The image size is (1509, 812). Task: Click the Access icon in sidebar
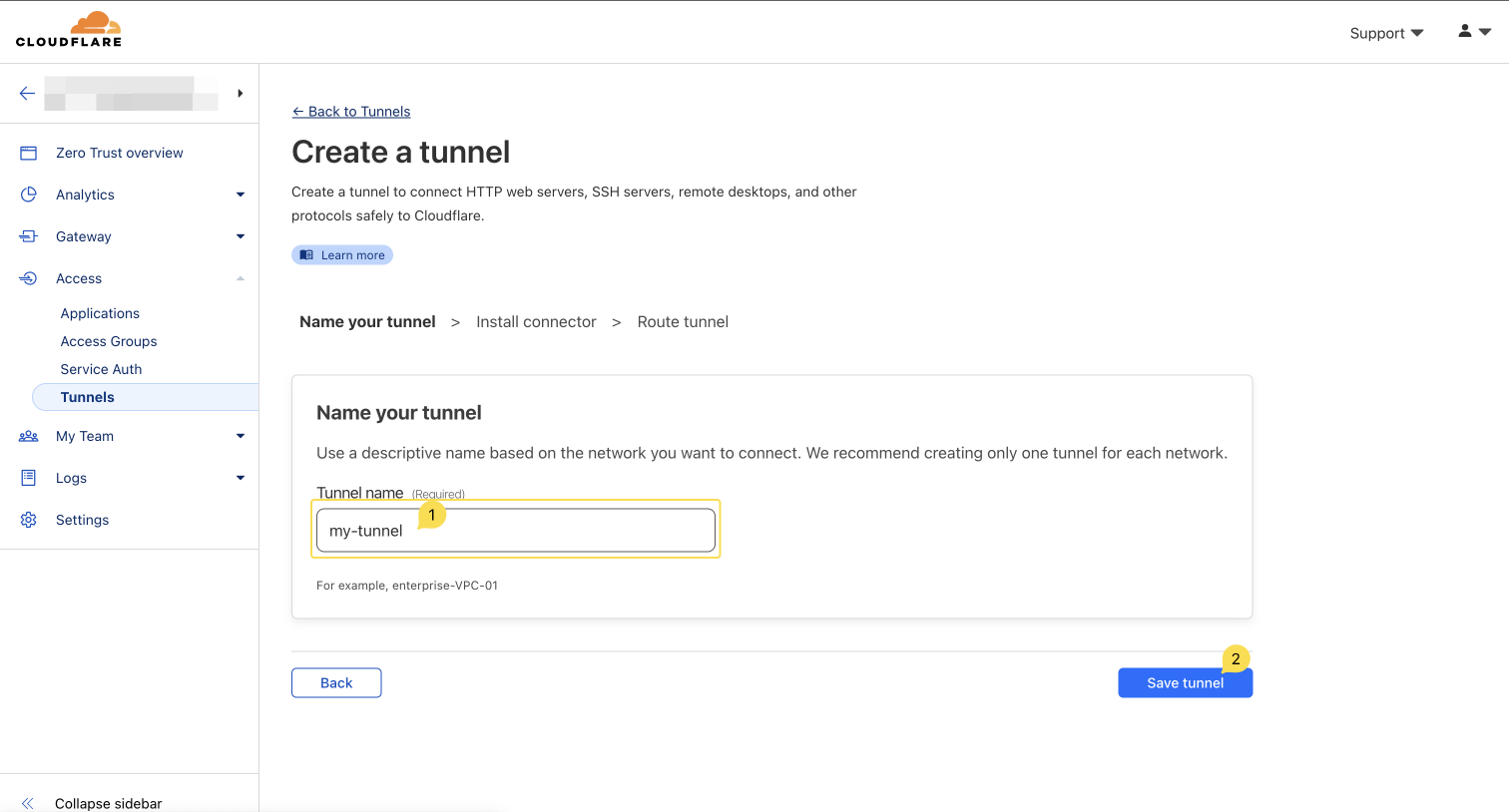click(x=28, y=278)
